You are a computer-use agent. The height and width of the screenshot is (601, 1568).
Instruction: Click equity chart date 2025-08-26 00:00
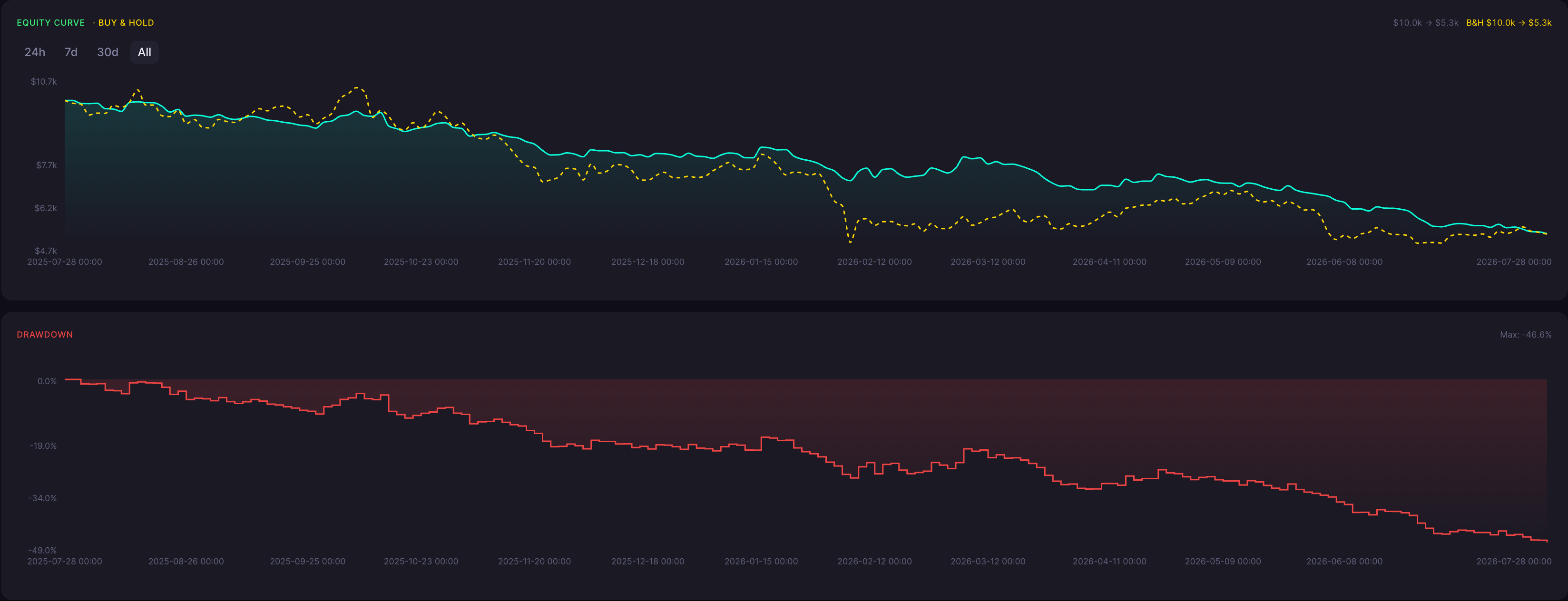click(186, 262)
